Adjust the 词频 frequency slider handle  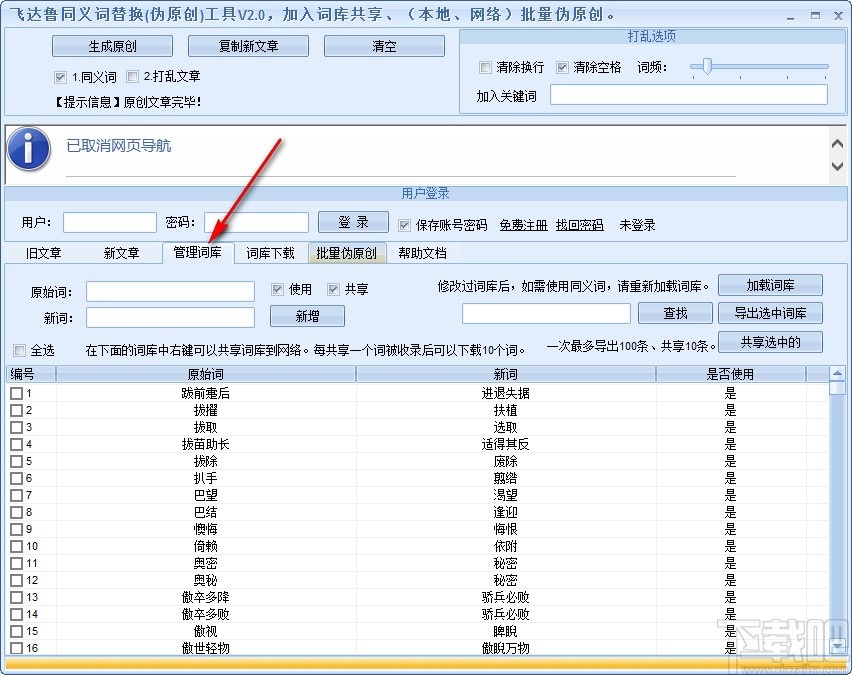[706, 66]
